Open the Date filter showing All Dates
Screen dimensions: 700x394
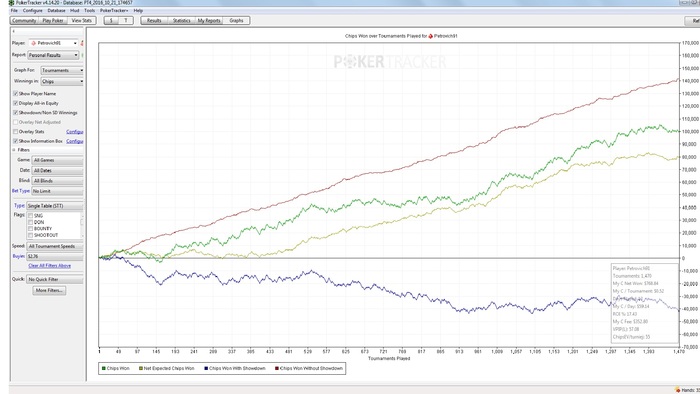[57, 170]
